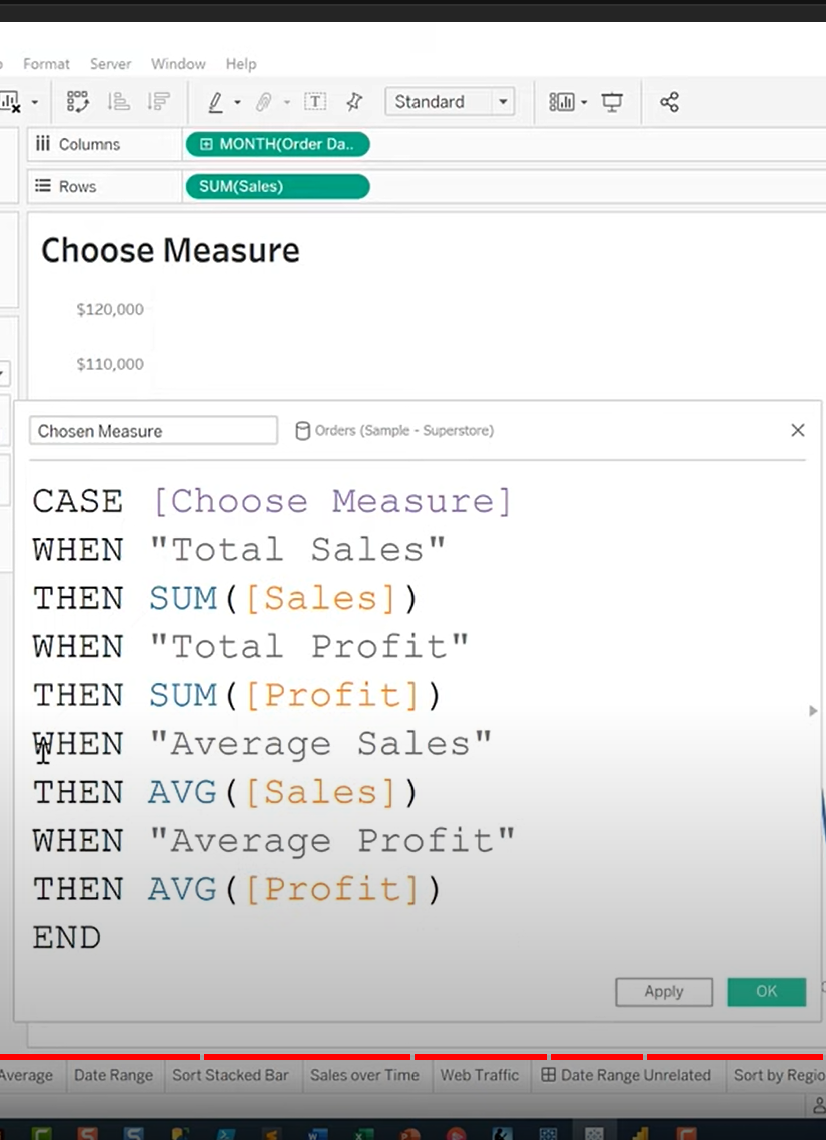Click the group members paperclip icon
This screenshot has height=1140, width=826.
click(x=264, y=101)
